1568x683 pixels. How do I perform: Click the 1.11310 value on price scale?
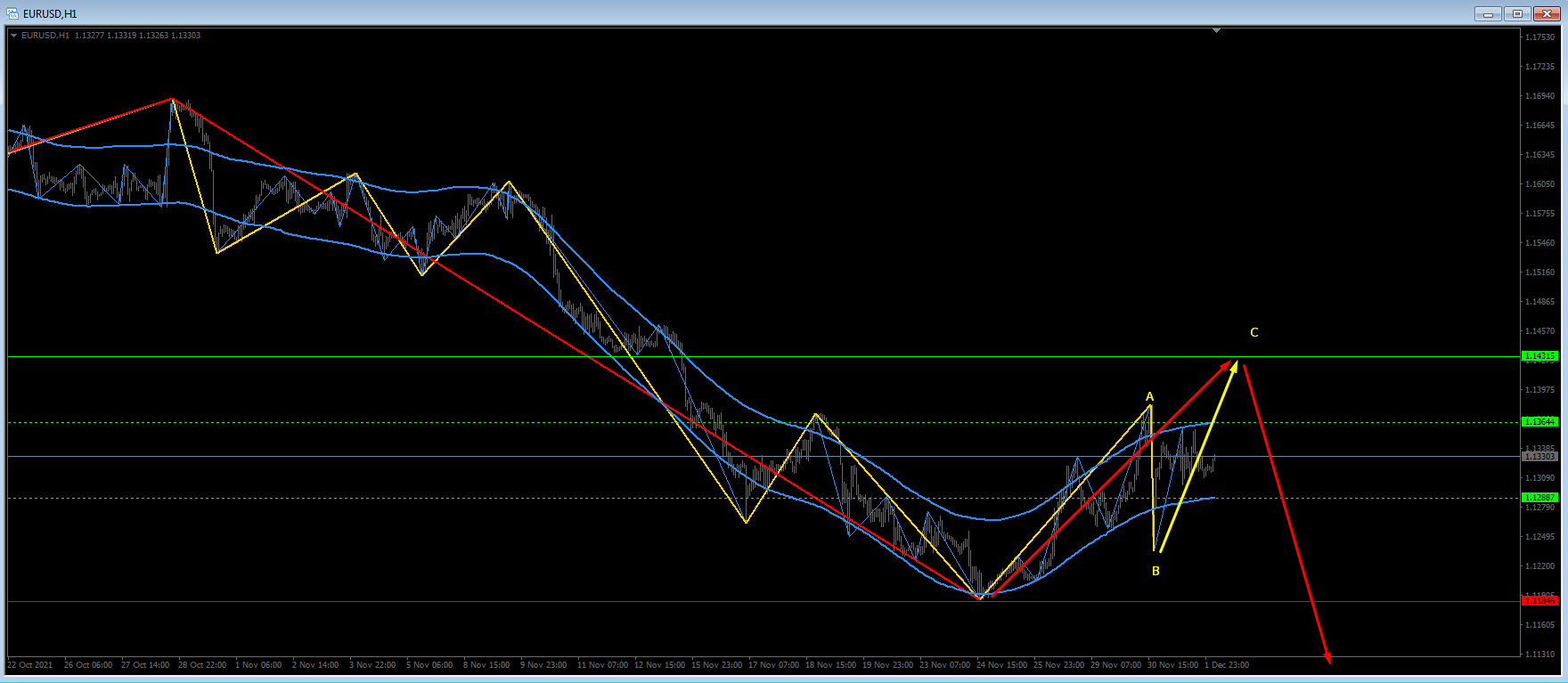click(1540, 655)
